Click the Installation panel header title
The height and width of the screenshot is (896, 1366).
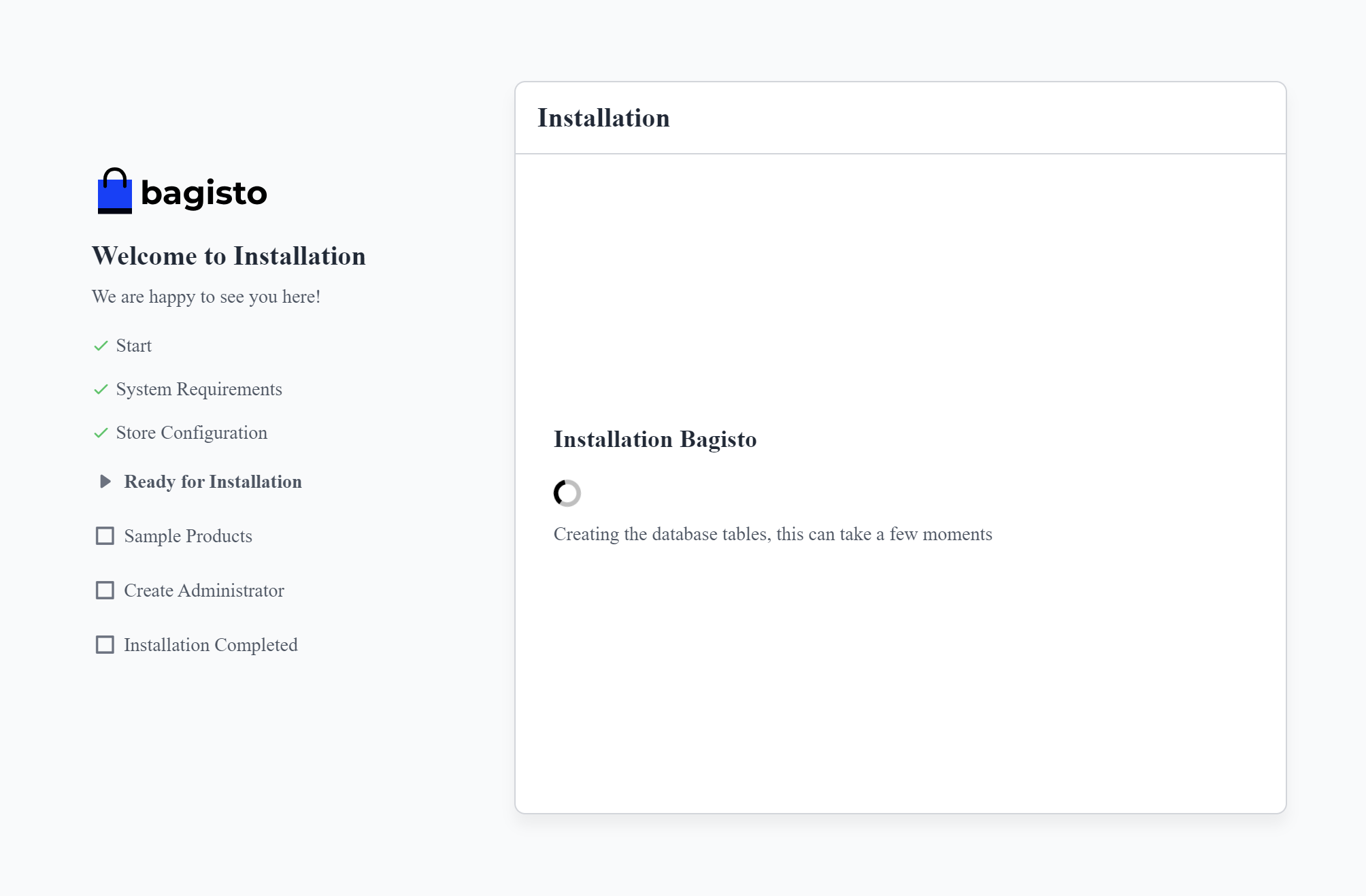click(x=604, y=118)
